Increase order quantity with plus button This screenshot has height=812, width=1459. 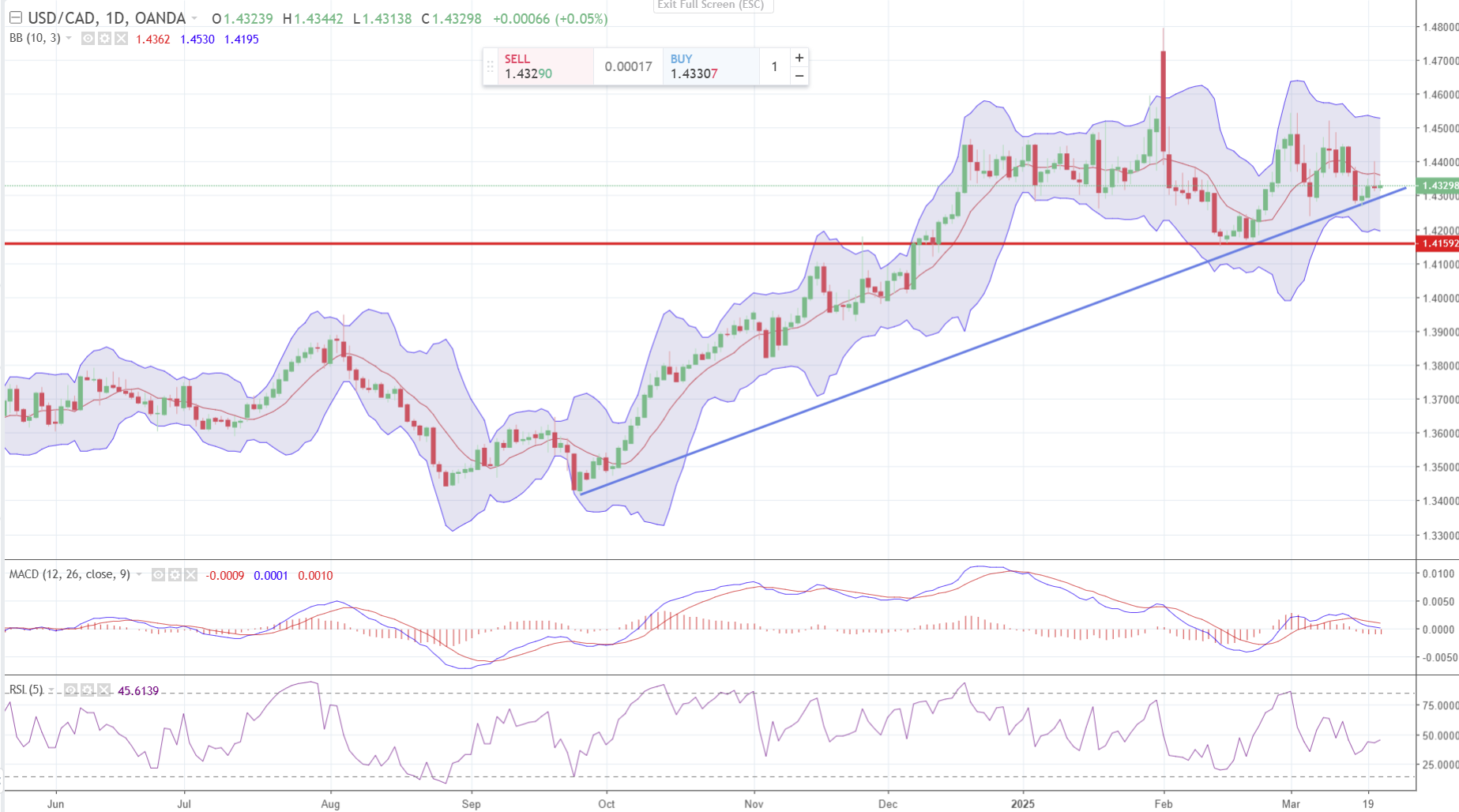point(799,58)
